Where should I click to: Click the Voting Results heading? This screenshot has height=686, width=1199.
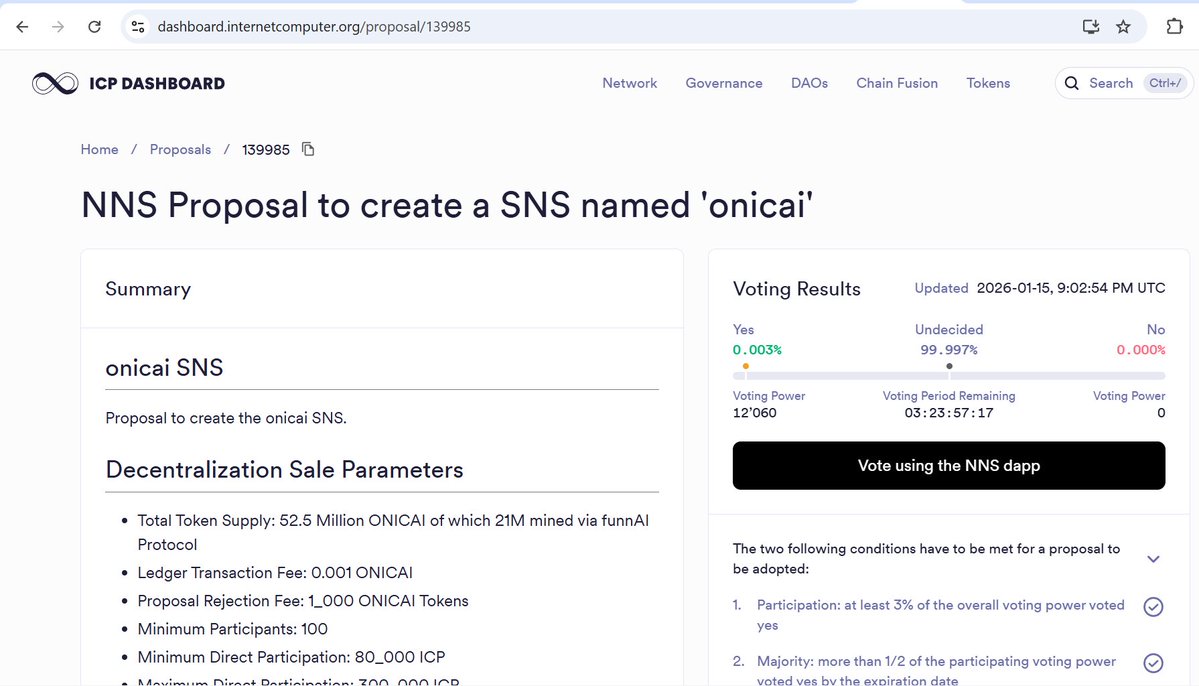797,289
